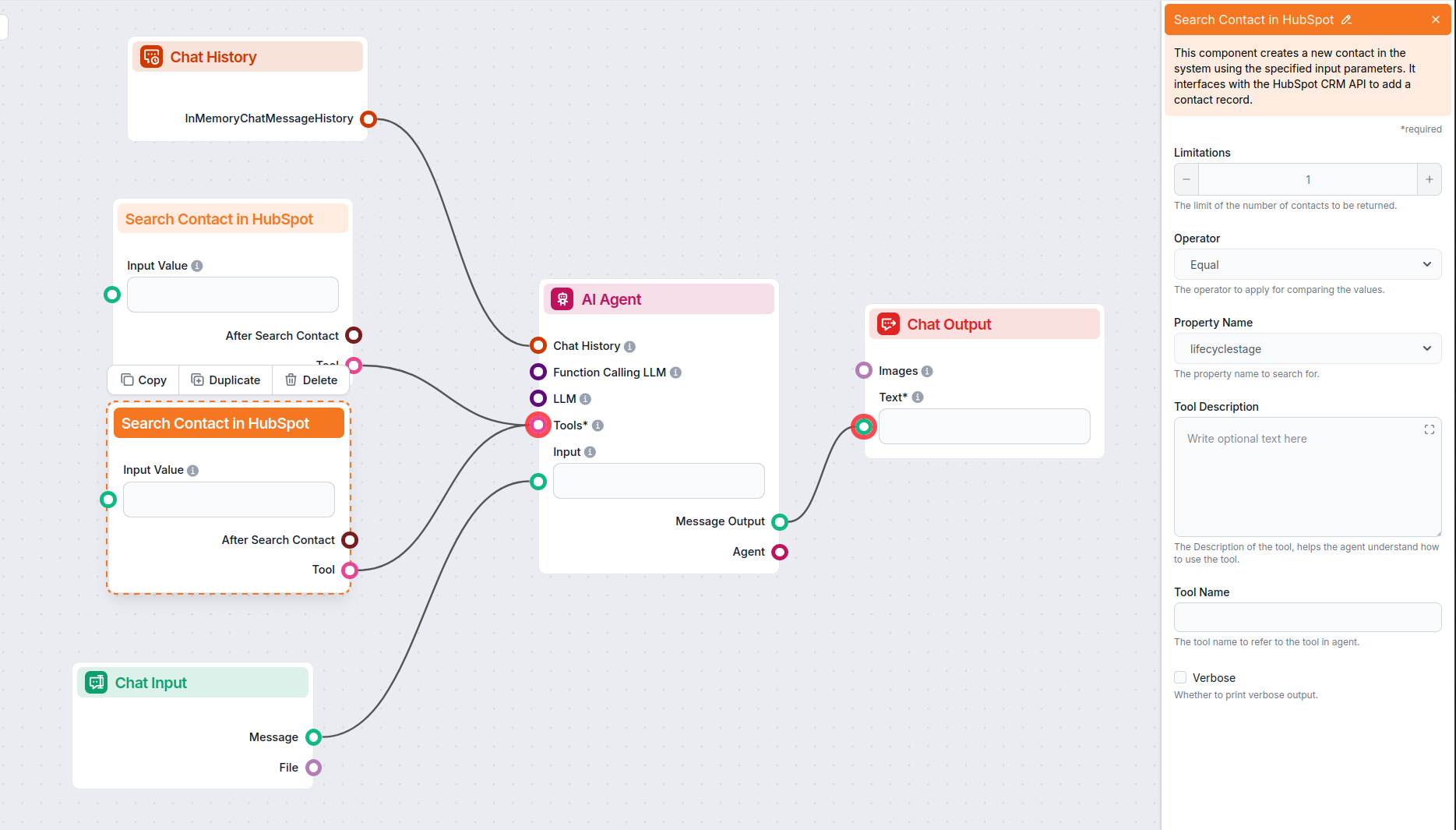This screenshot has width=1456, height=830.
Task: Click the Chat Input node icon
Action: click(x=96, y=683)
